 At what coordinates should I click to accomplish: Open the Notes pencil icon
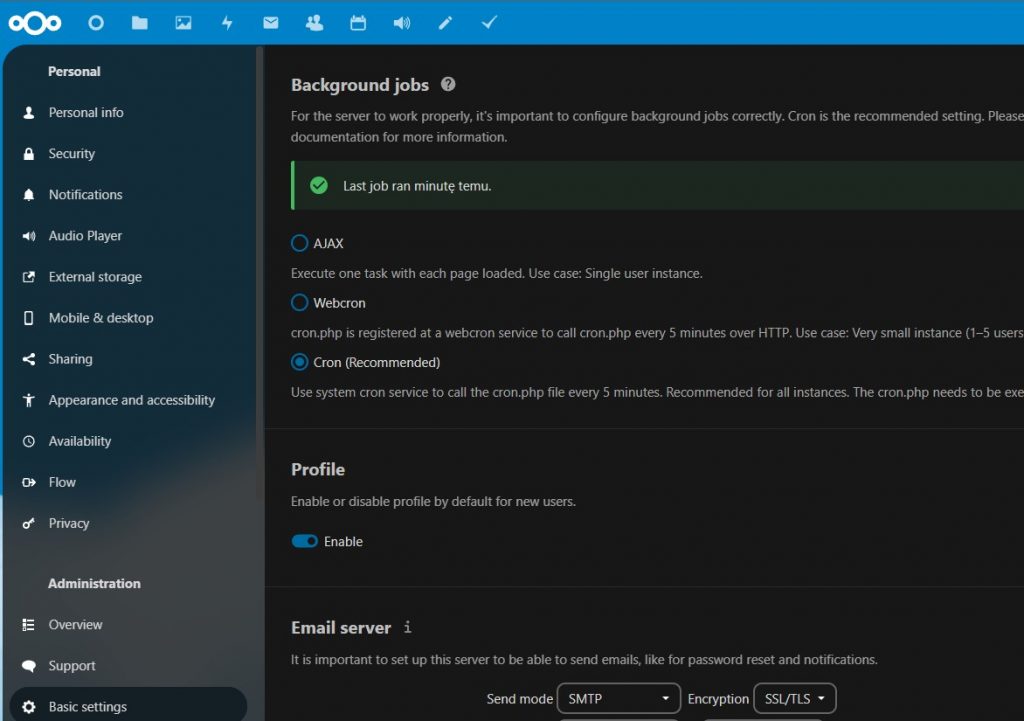445,23
